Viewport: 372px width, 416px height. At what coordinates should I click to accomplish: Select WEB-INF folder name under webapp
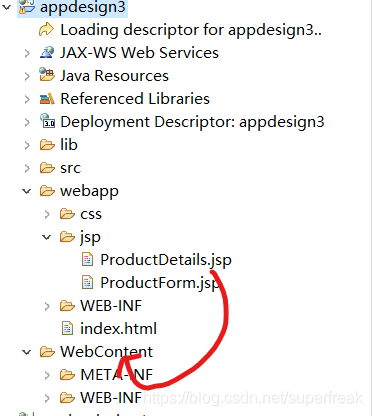tap(111, 306)
